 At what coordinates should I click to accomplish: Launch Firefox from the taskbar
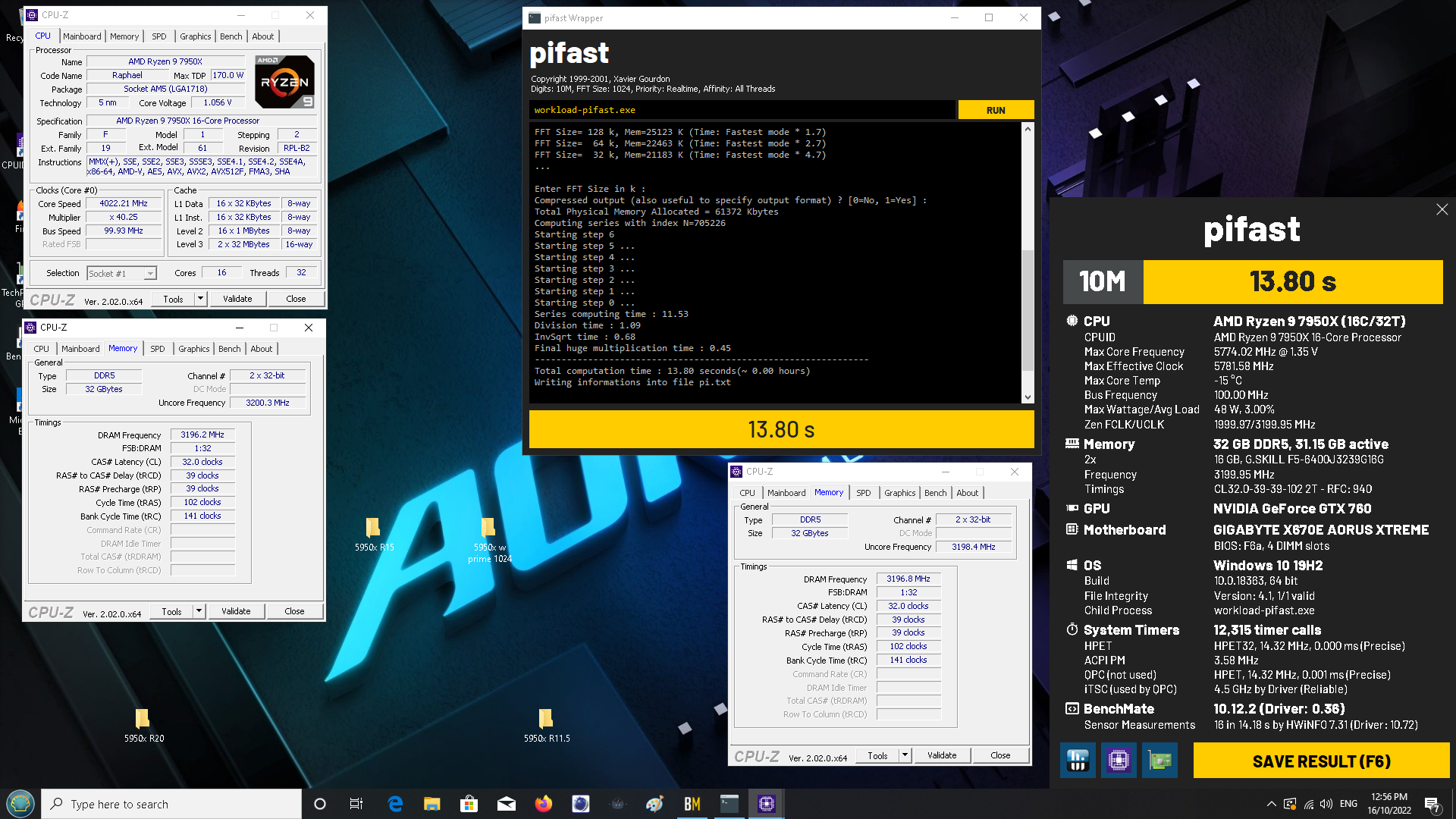click(544, 804)
